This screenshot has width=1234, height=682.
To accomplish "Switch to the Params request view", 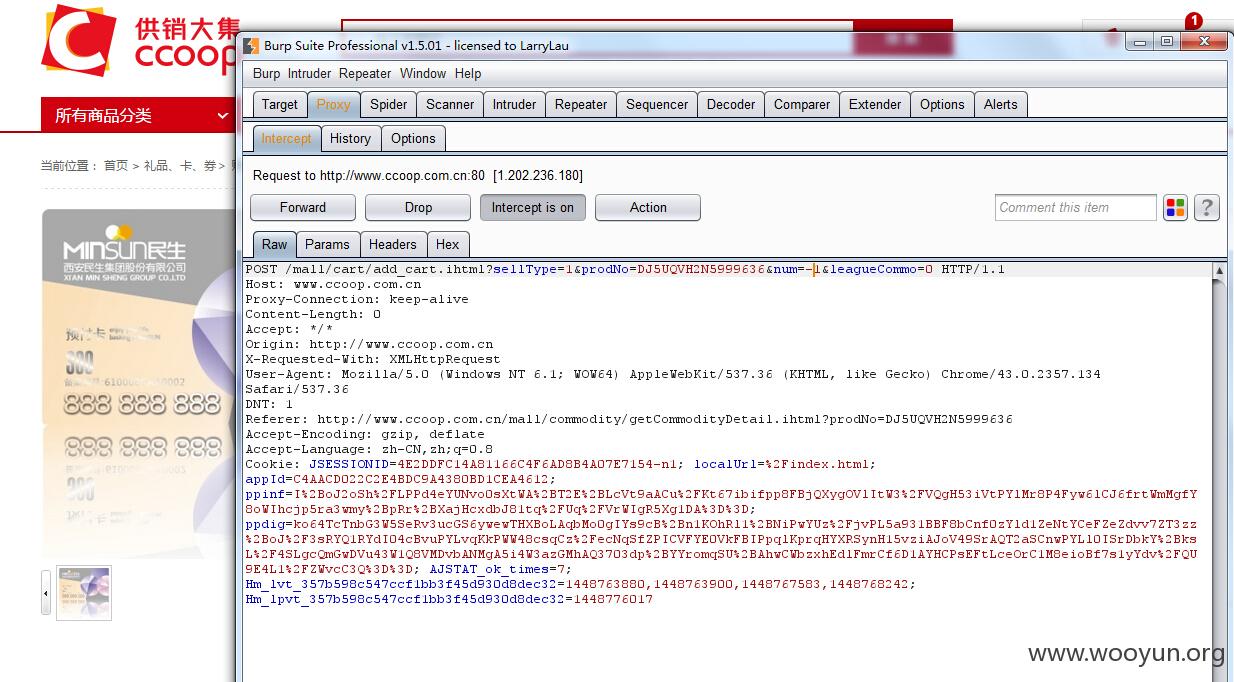I will [x=327, y=244].
